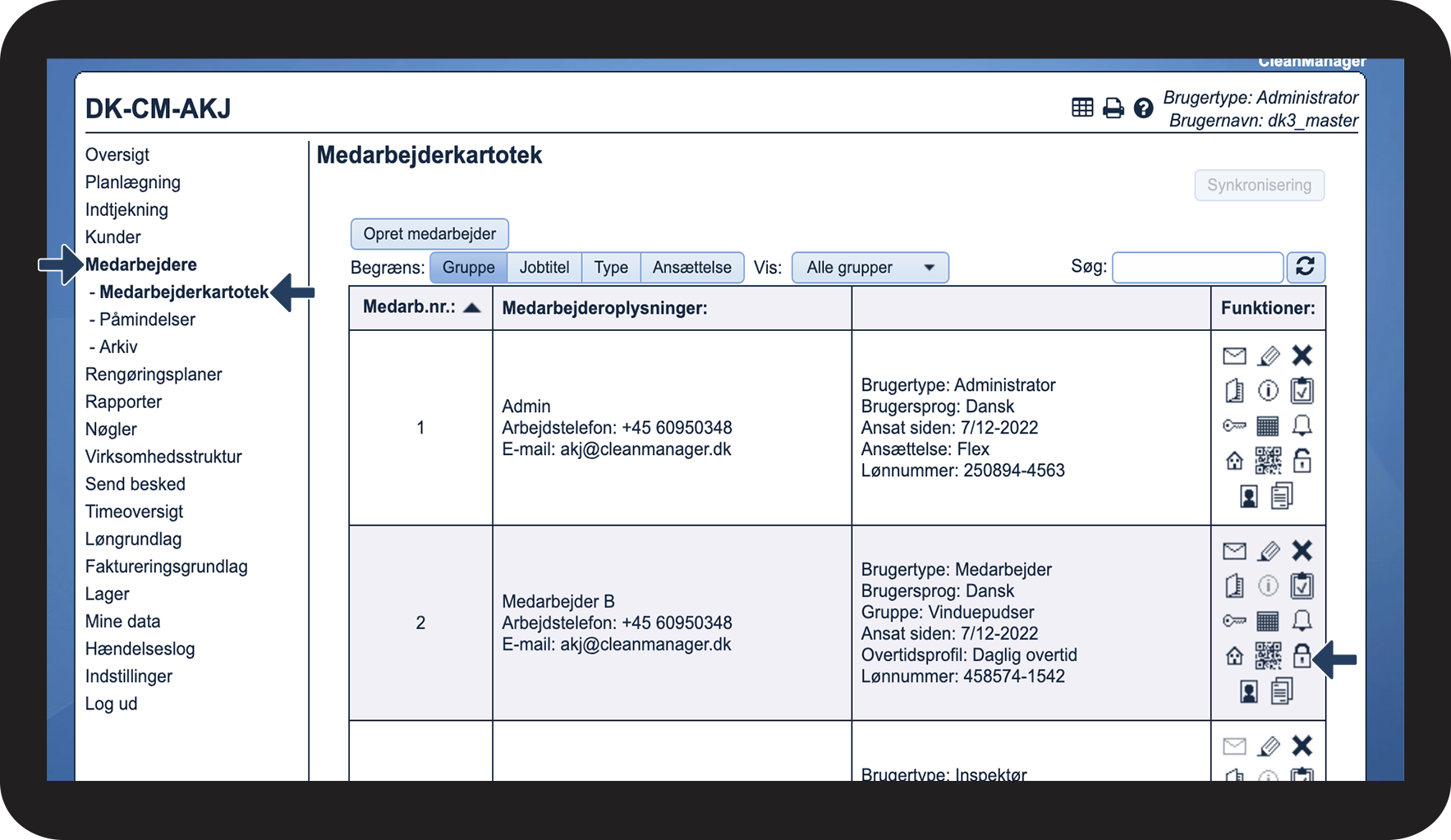This screenshot has width=1451, height=840.
Task: Sort by Medarb.nr. column header
Action: pos(420,307)
